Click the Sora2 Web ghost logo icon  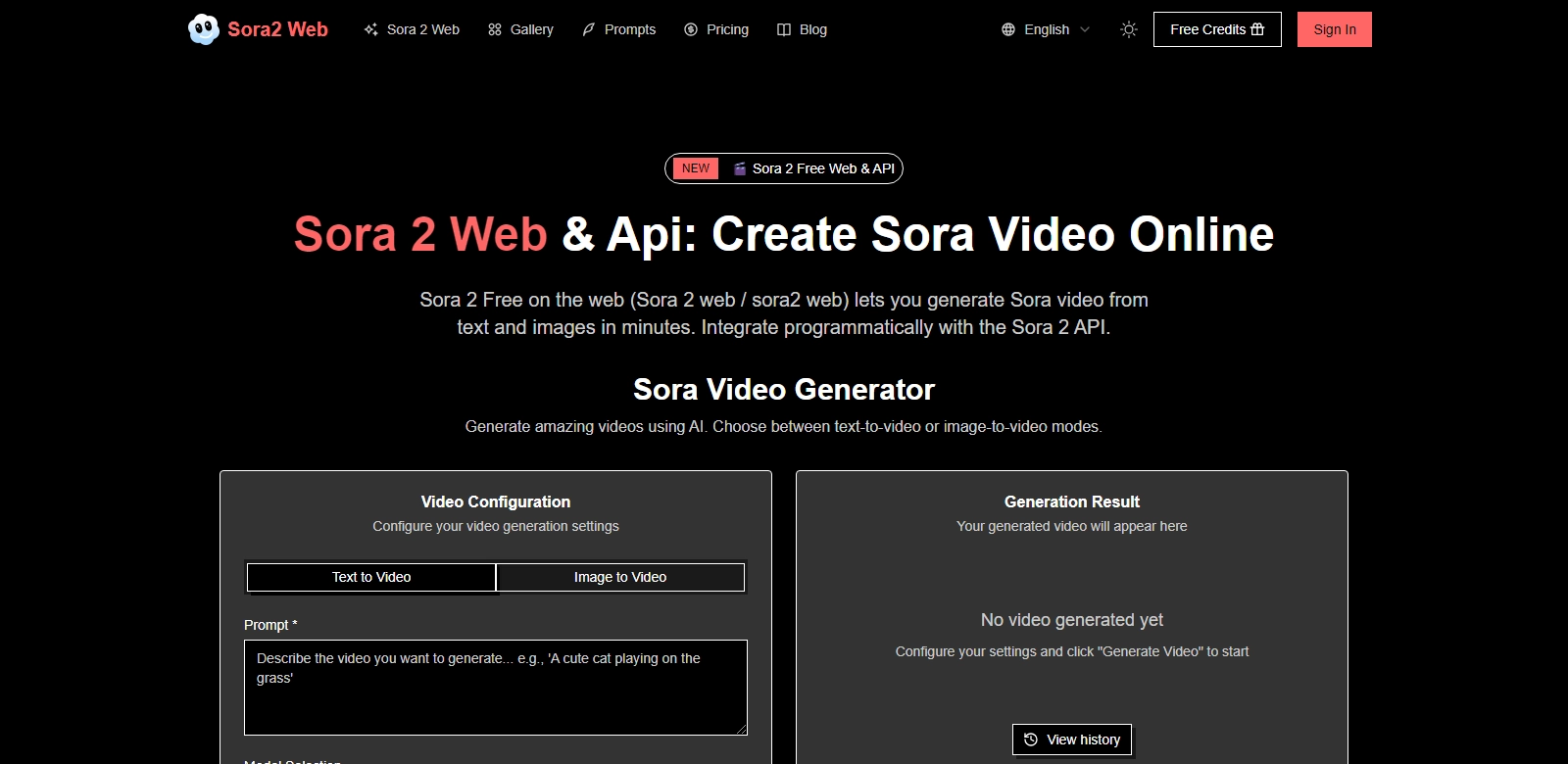[204, 29]
